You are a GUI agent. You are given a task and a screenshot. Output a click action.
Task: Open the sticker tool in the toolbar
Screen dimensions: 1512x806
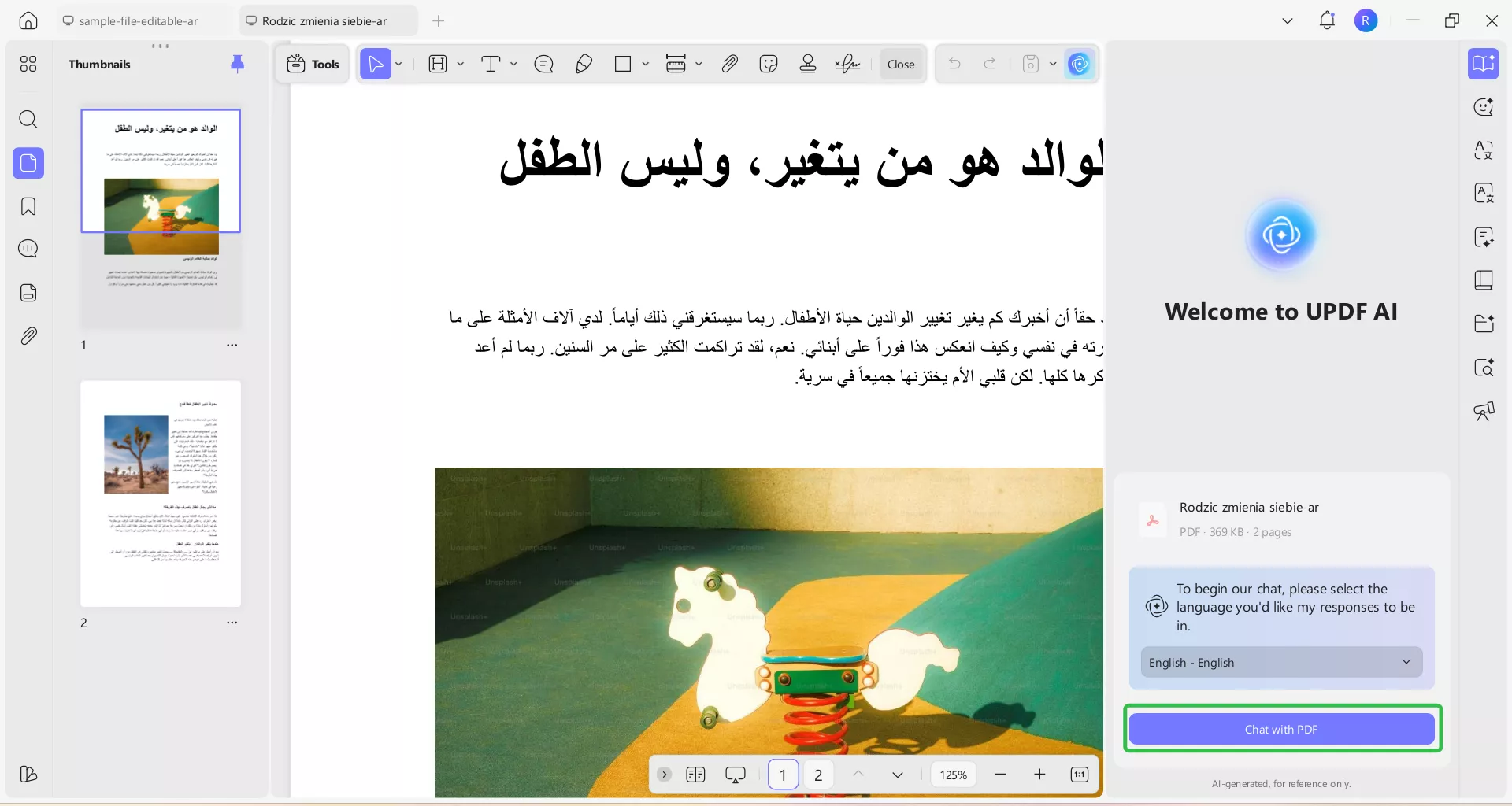point(769,64)
